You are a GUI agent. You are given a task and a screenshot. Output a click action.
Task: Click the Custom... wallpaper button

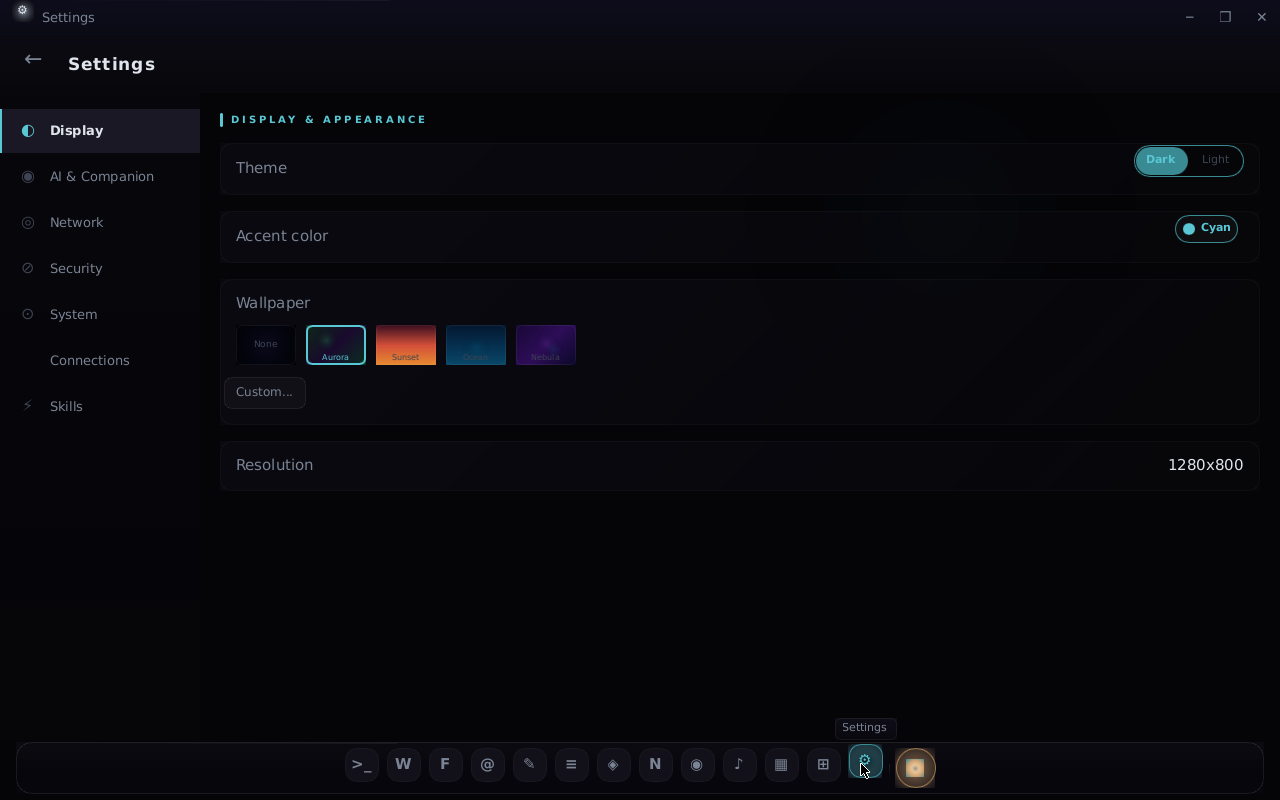265,392
